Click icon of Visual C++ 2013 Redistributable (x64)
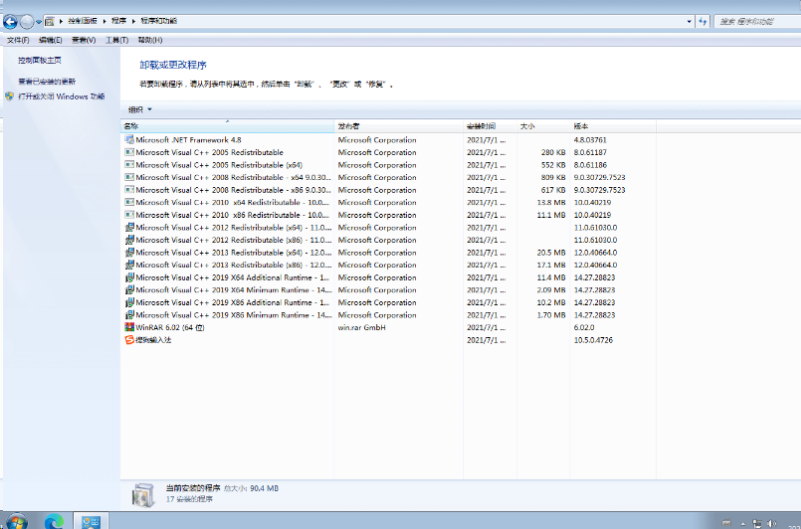 click(x=129, y=252)
